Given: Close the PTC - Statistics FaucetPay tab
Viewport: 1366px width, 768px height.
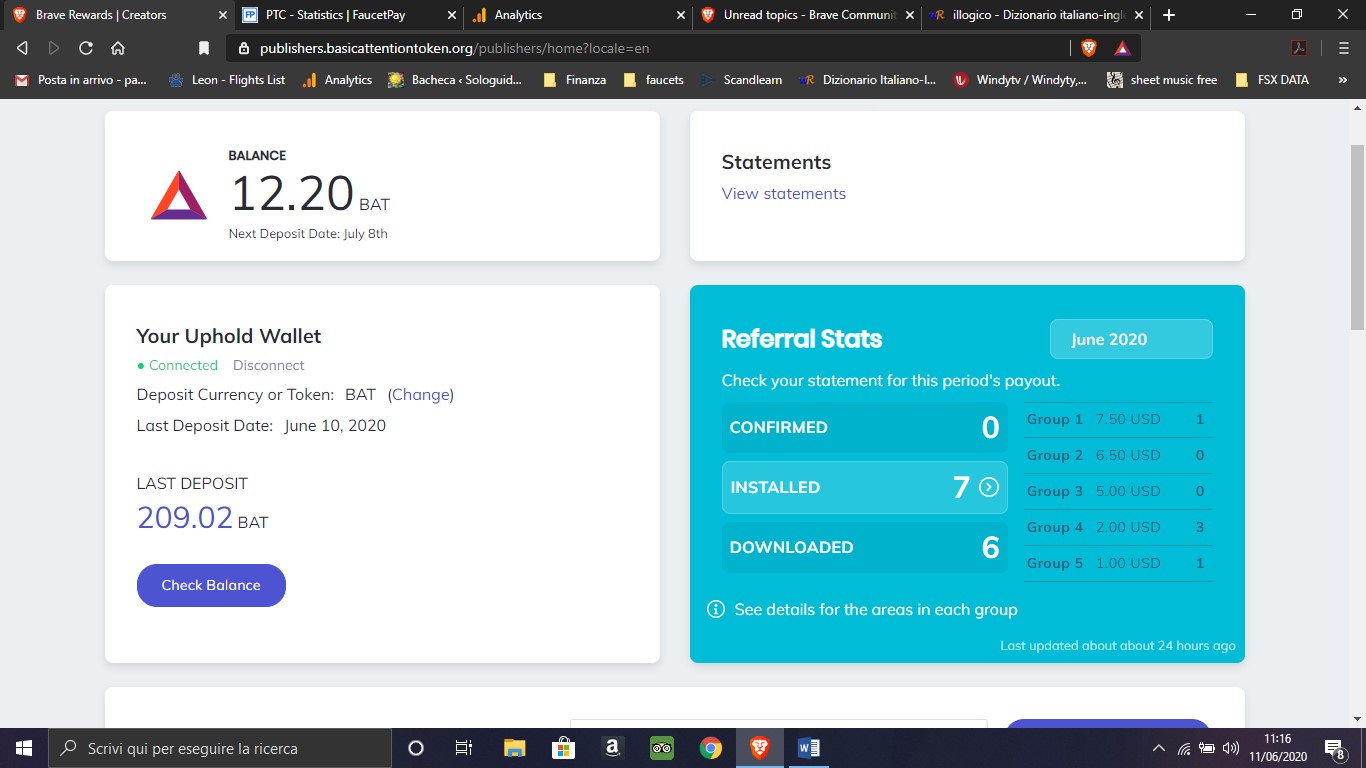Looking at the screenshot, I should click(x=452, y=15).
